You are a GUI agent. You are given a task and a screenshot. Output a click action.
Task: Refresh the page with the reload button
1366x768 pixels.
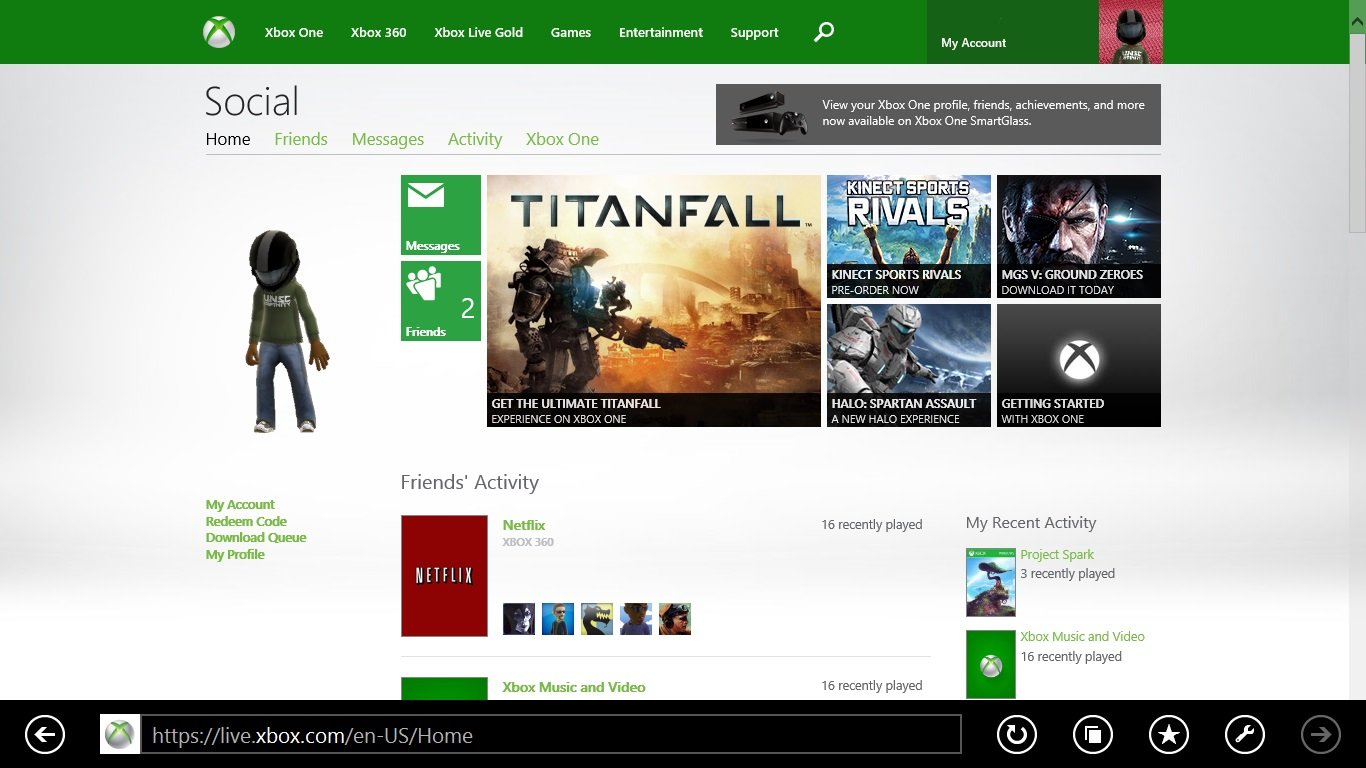tap(1017, 735)
